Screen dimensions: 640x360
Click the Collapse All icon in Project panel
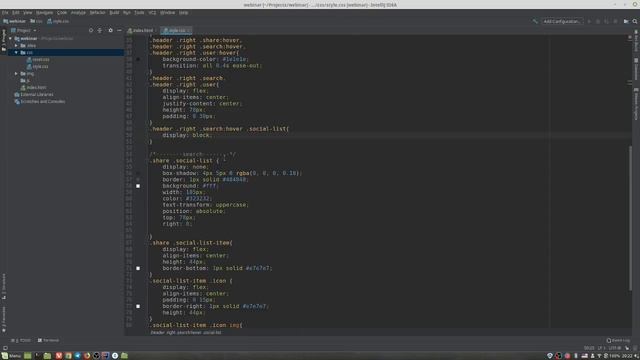[100, 30]
